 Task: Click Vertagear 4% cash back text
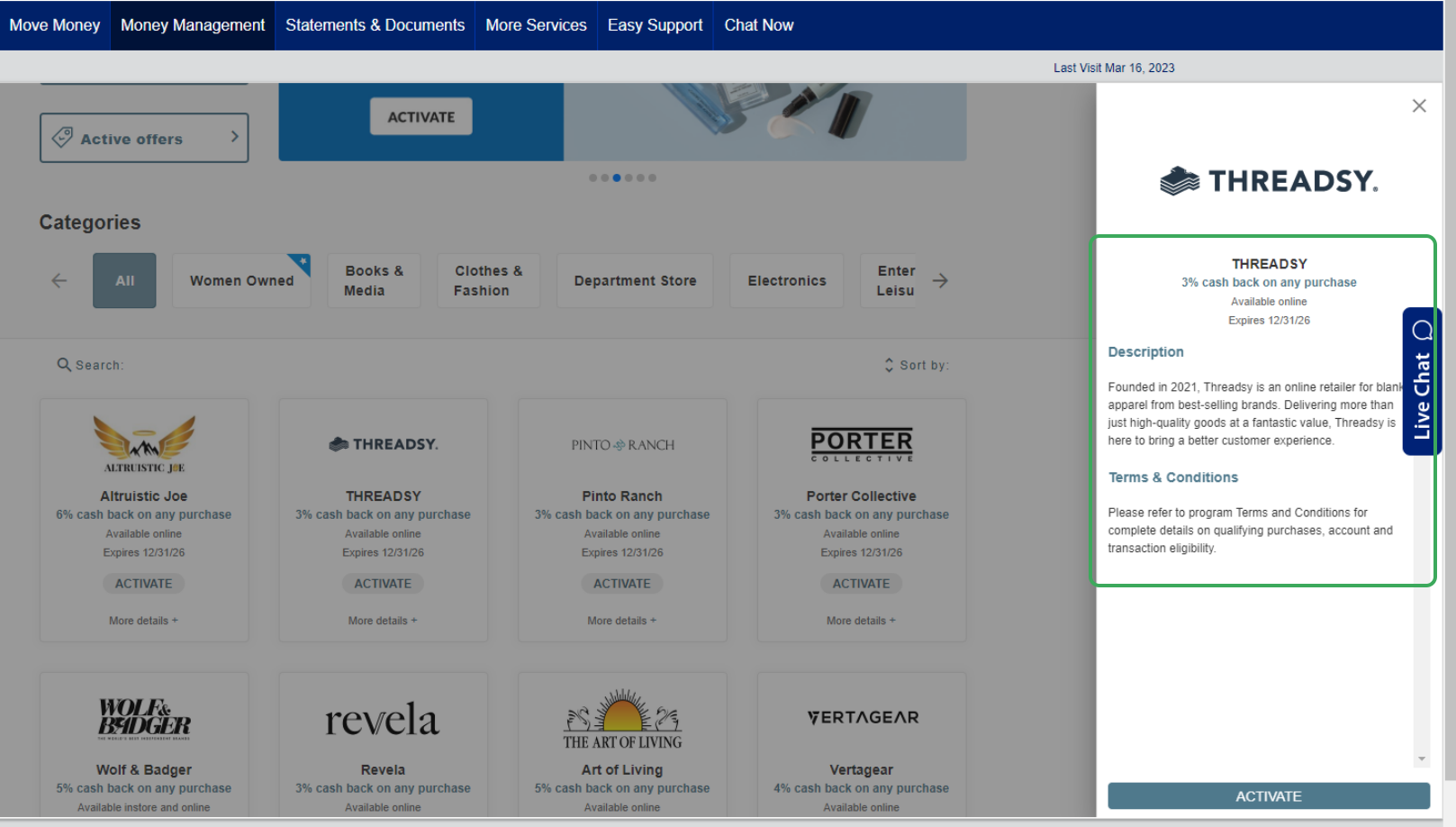point(862,788)
